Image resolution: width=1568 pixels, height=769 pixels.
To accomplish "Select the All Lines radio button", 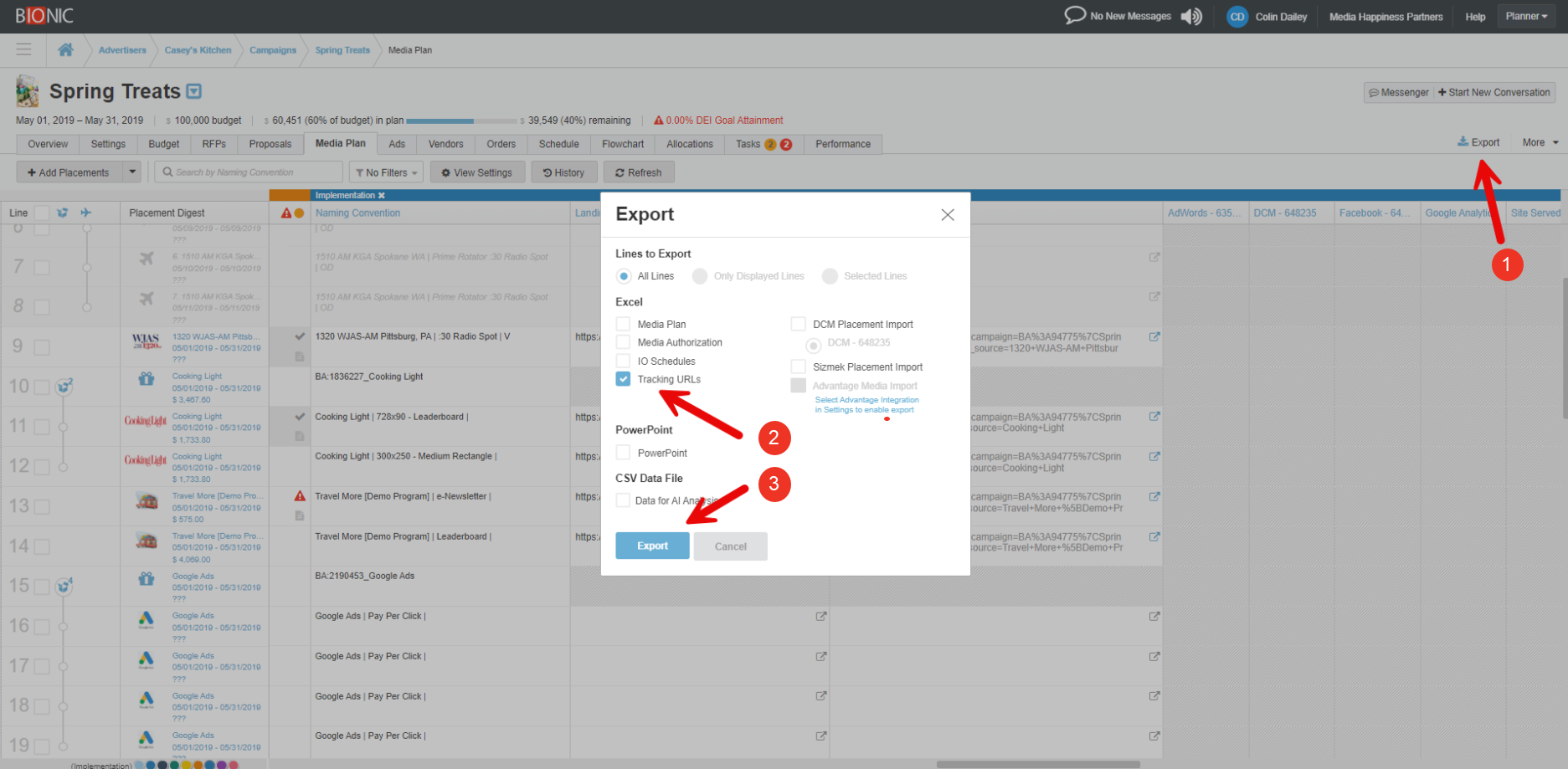I will tap(624, 276).
